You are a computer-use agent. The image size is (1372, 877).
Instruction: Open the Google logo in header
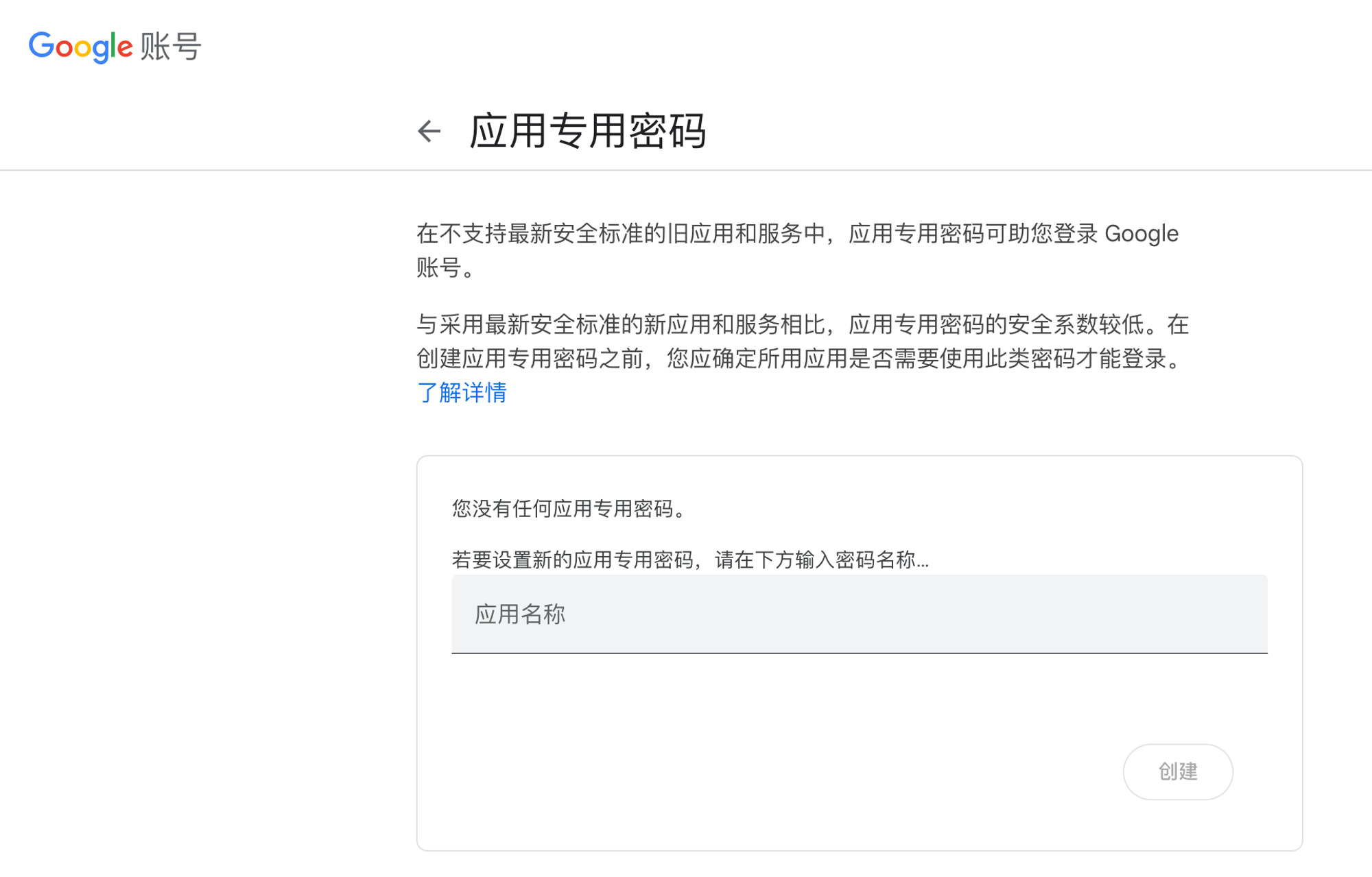pyautogui.click(x=81, y=47)
